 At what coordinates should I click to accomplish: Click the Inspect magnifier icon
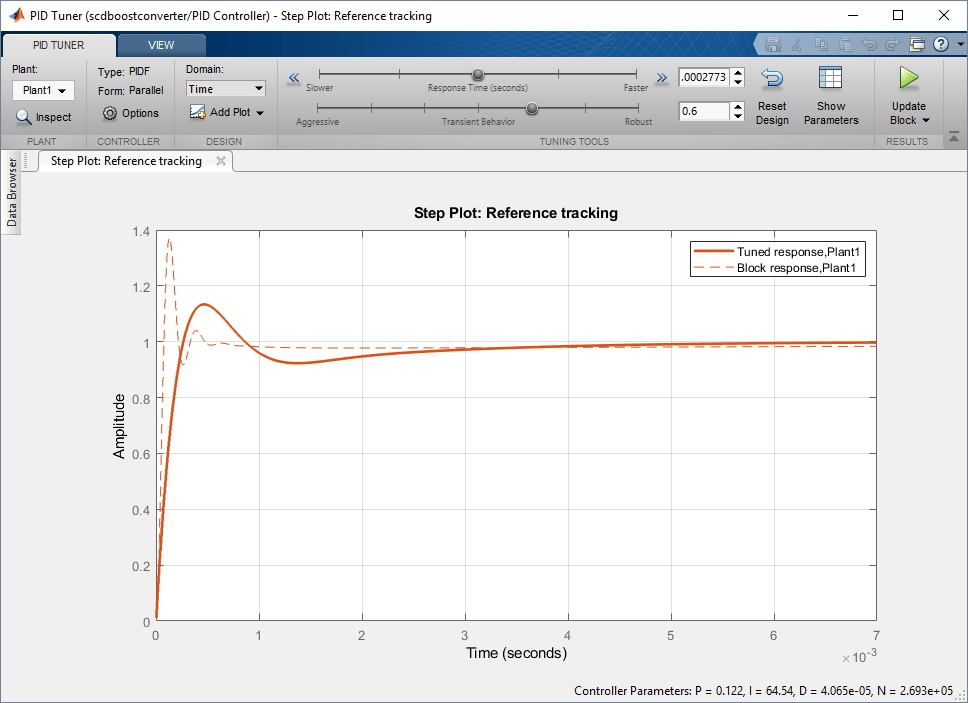[24, 117]
